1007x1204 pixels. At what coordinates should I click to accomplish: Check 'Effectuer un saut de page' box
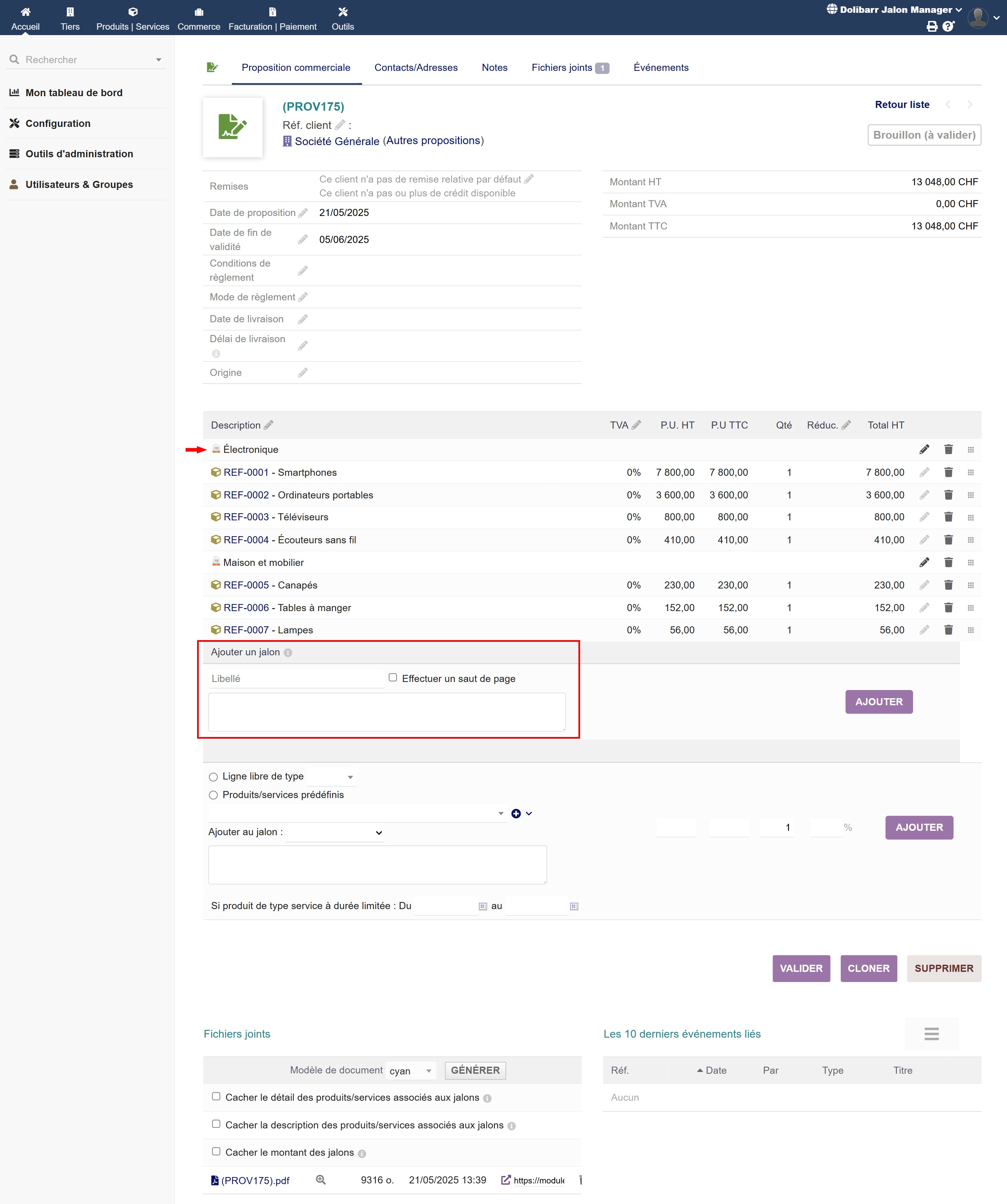coord(393,678)
